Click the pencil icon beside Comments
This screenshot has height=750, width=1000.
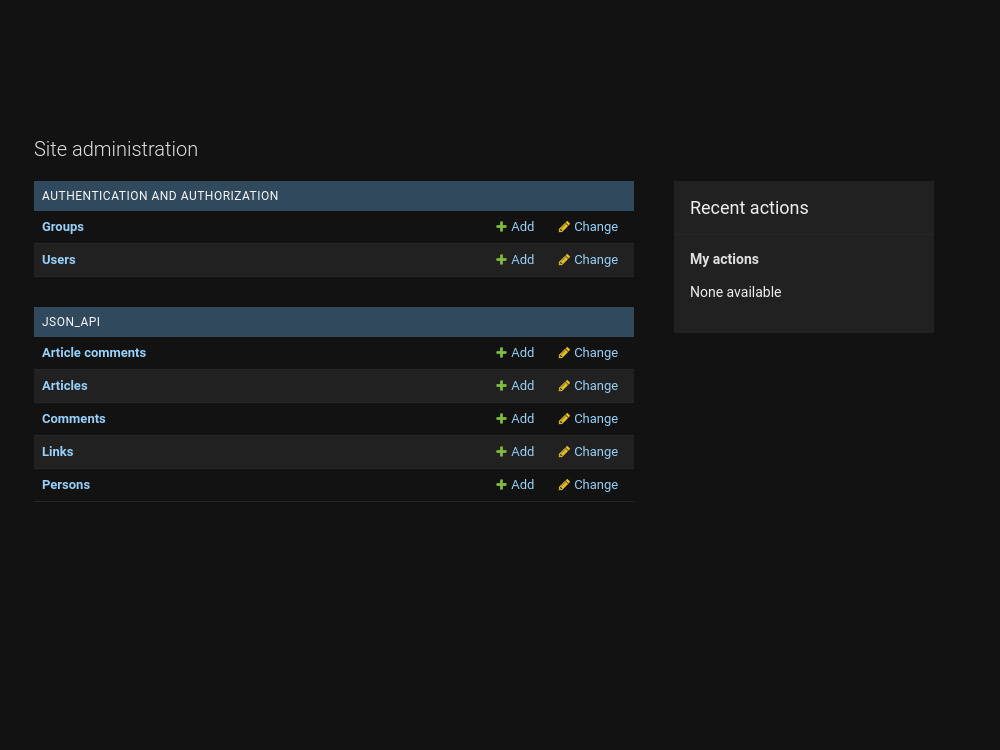(564, 418)
